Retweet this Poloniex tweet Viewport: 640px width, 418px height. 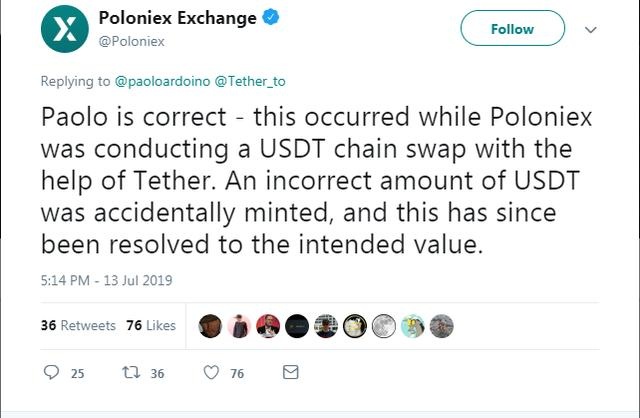(x=128, y=373)
